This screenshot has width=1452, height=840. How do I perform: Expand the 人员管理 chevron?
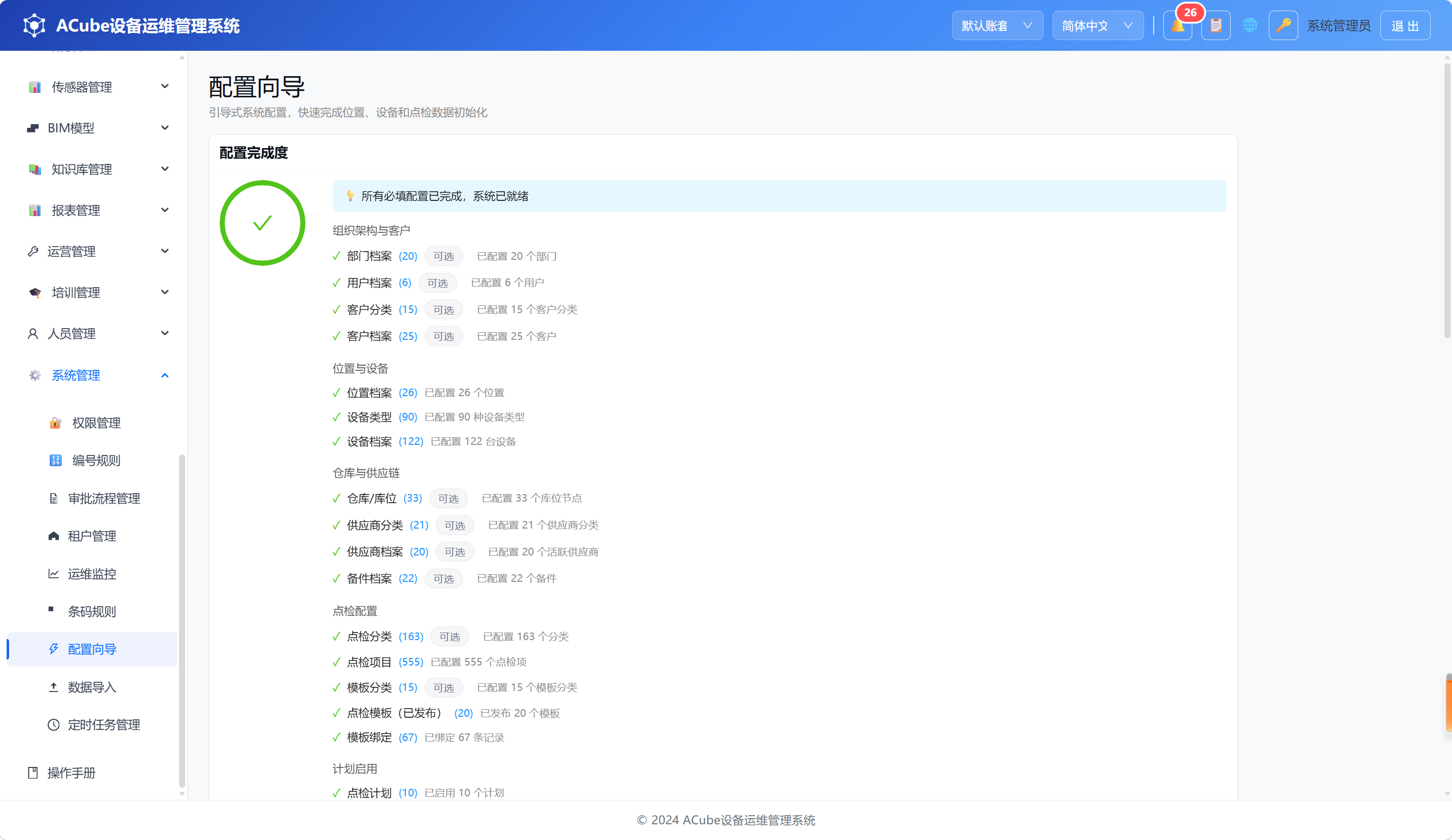pyautogui.click(x=165, y=333)
